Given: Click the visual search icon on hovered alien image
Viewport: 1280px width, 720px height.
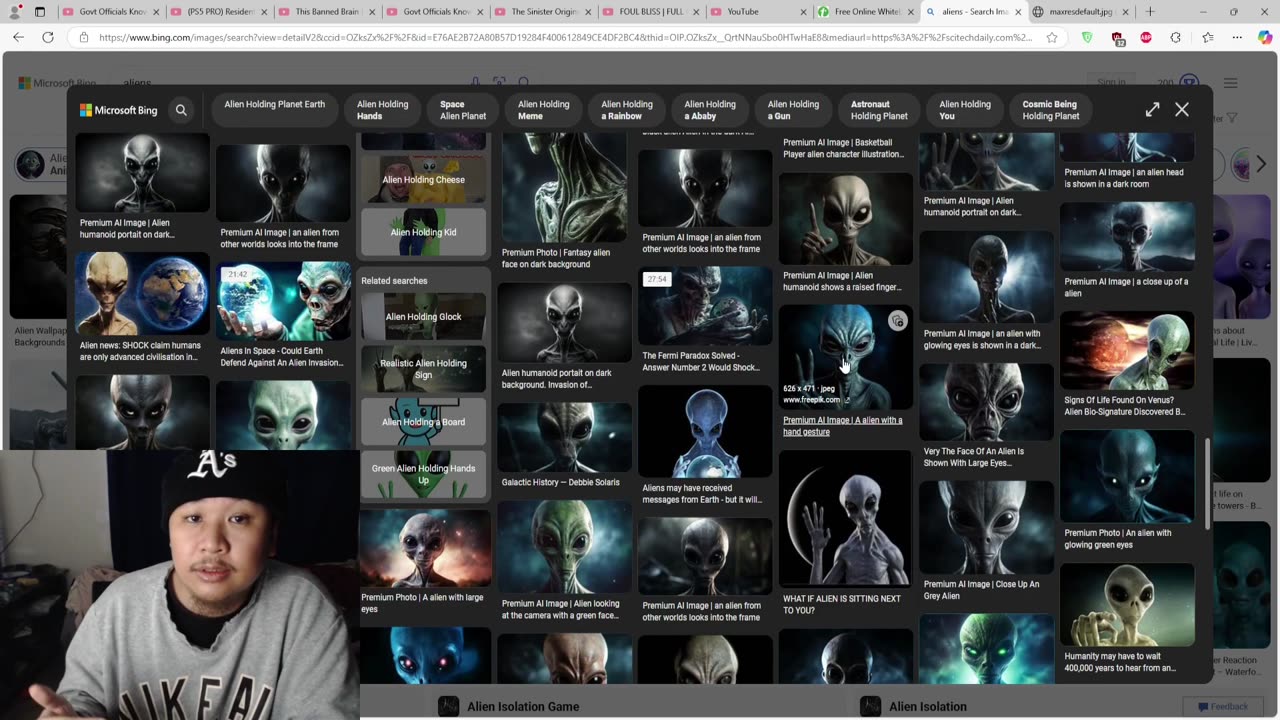Looking at the screenshot, I should [897, 321].
